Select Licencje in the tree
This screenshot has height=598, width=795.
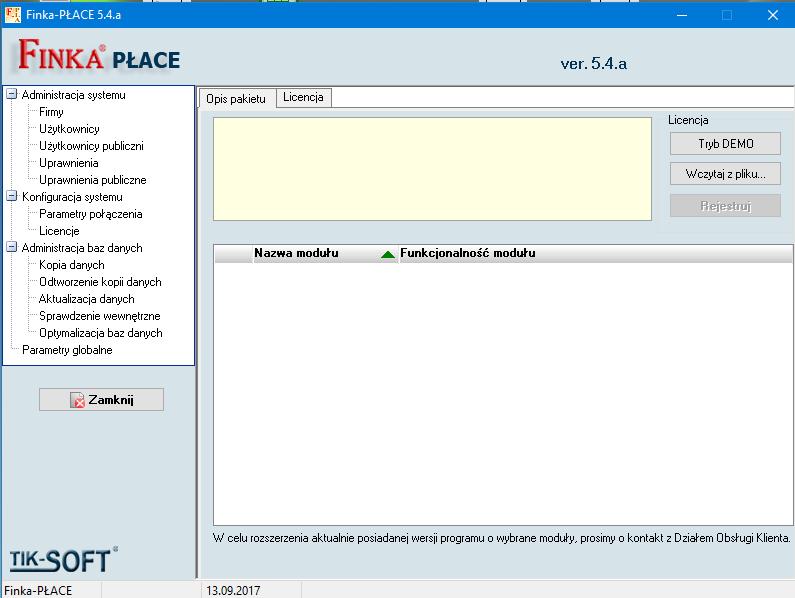coord(59,231)
